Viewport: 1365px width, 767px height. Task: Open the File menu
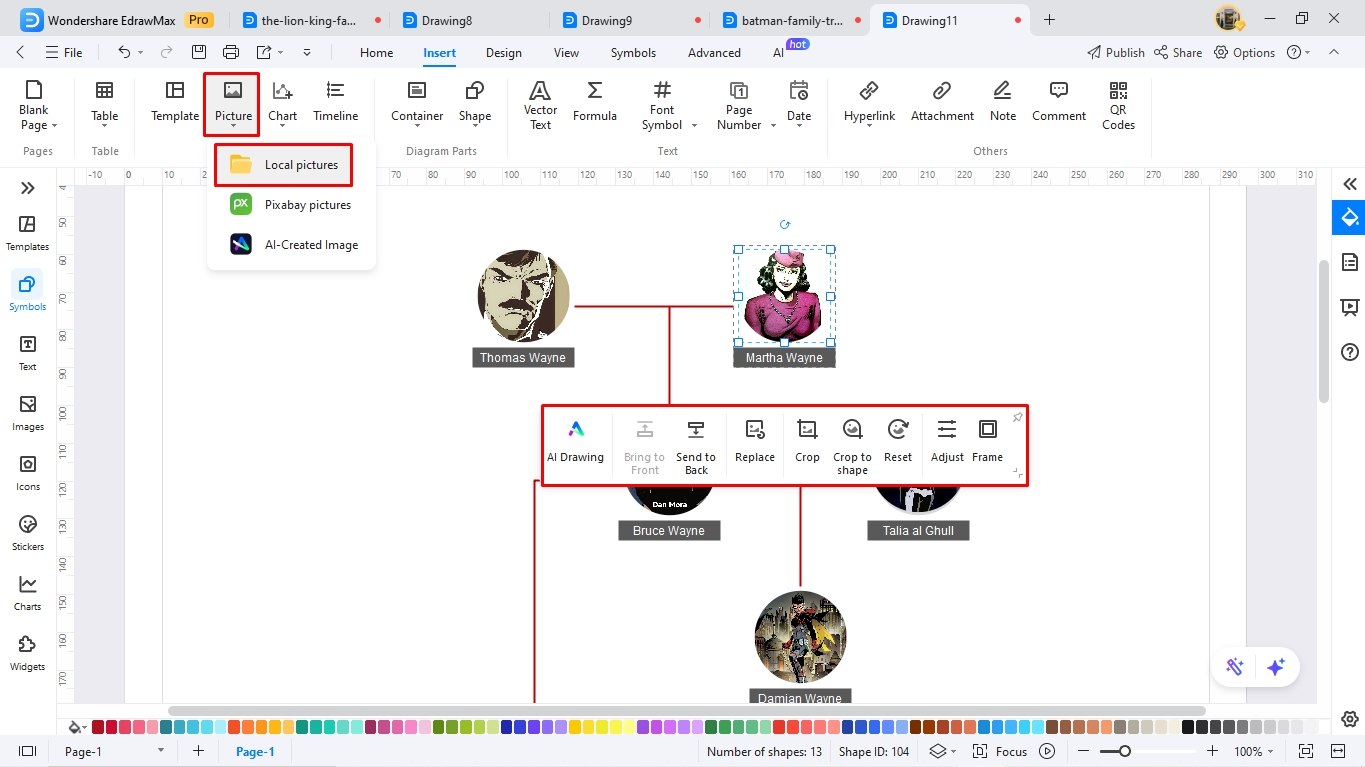coord(64,52)
